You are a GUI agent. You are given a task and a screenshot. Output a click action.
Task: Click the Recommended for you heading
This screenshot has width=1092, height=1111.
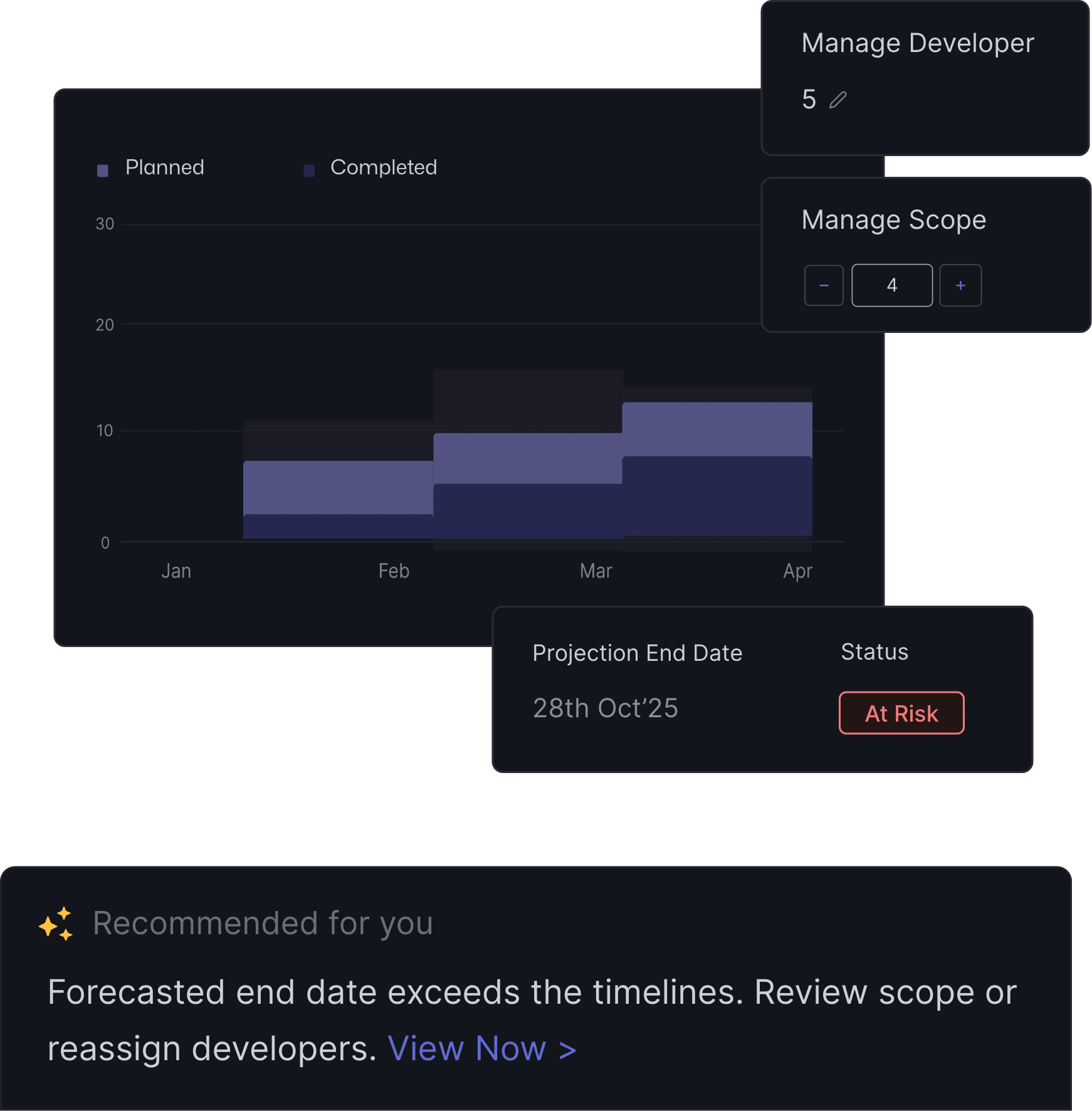coord(263,924)
